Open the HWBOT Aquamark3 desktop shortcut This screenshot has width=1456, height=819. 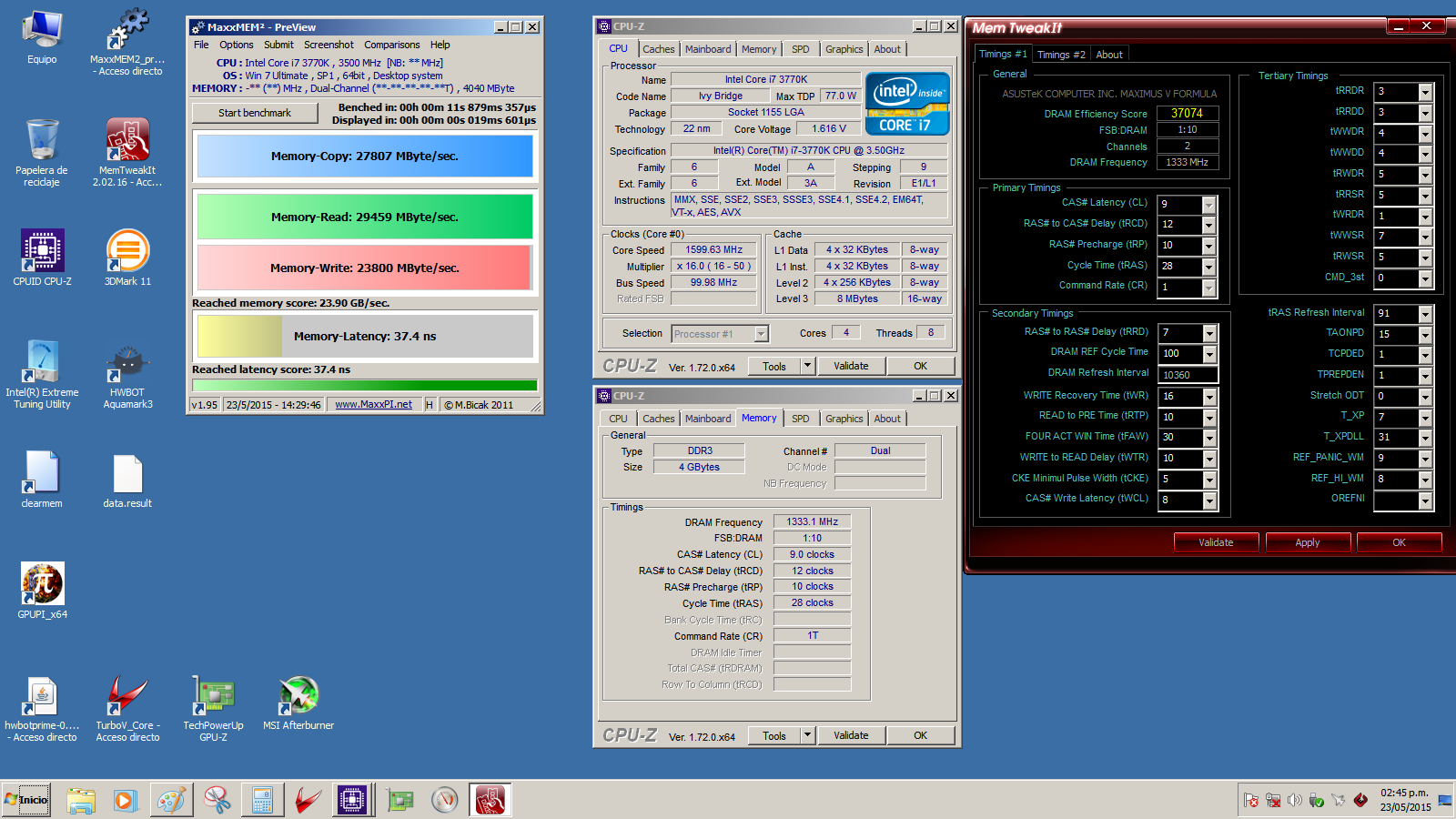point(127,374)
